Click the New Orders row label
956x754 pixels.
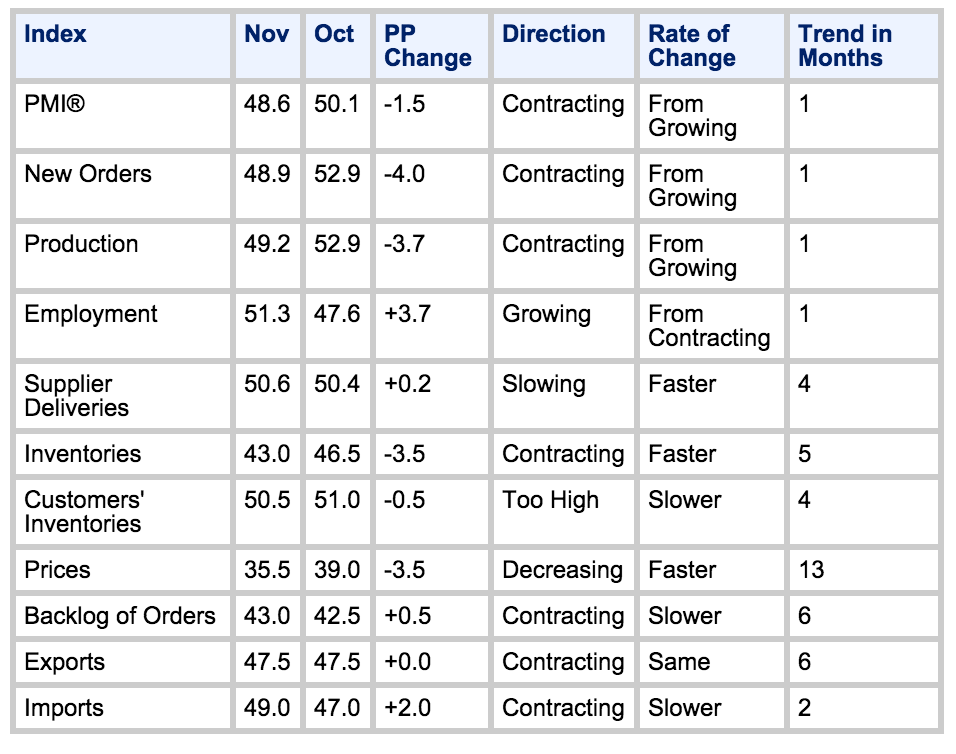[x=88, y=174]
